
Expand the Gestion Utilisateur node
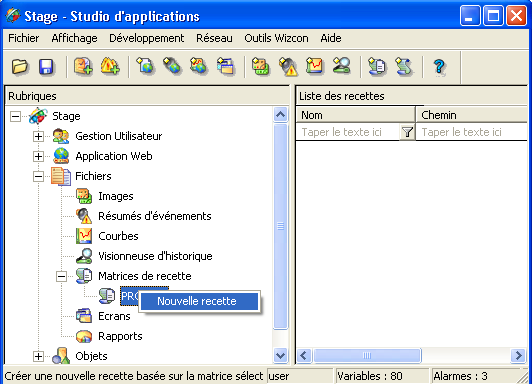(38, 136)
